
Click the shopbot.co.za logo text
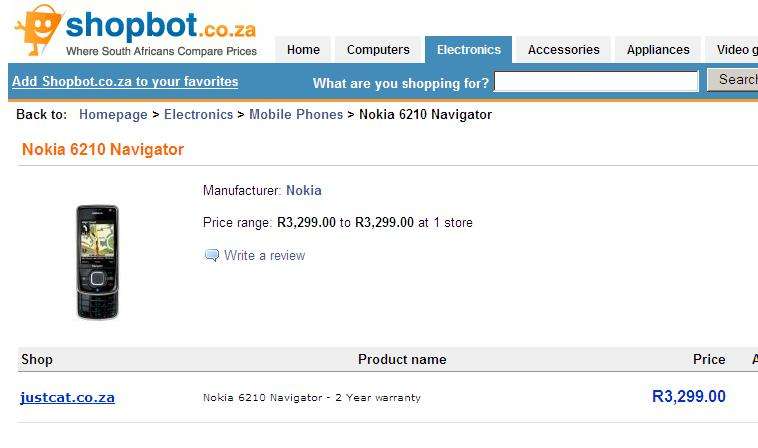coord(160,27)
